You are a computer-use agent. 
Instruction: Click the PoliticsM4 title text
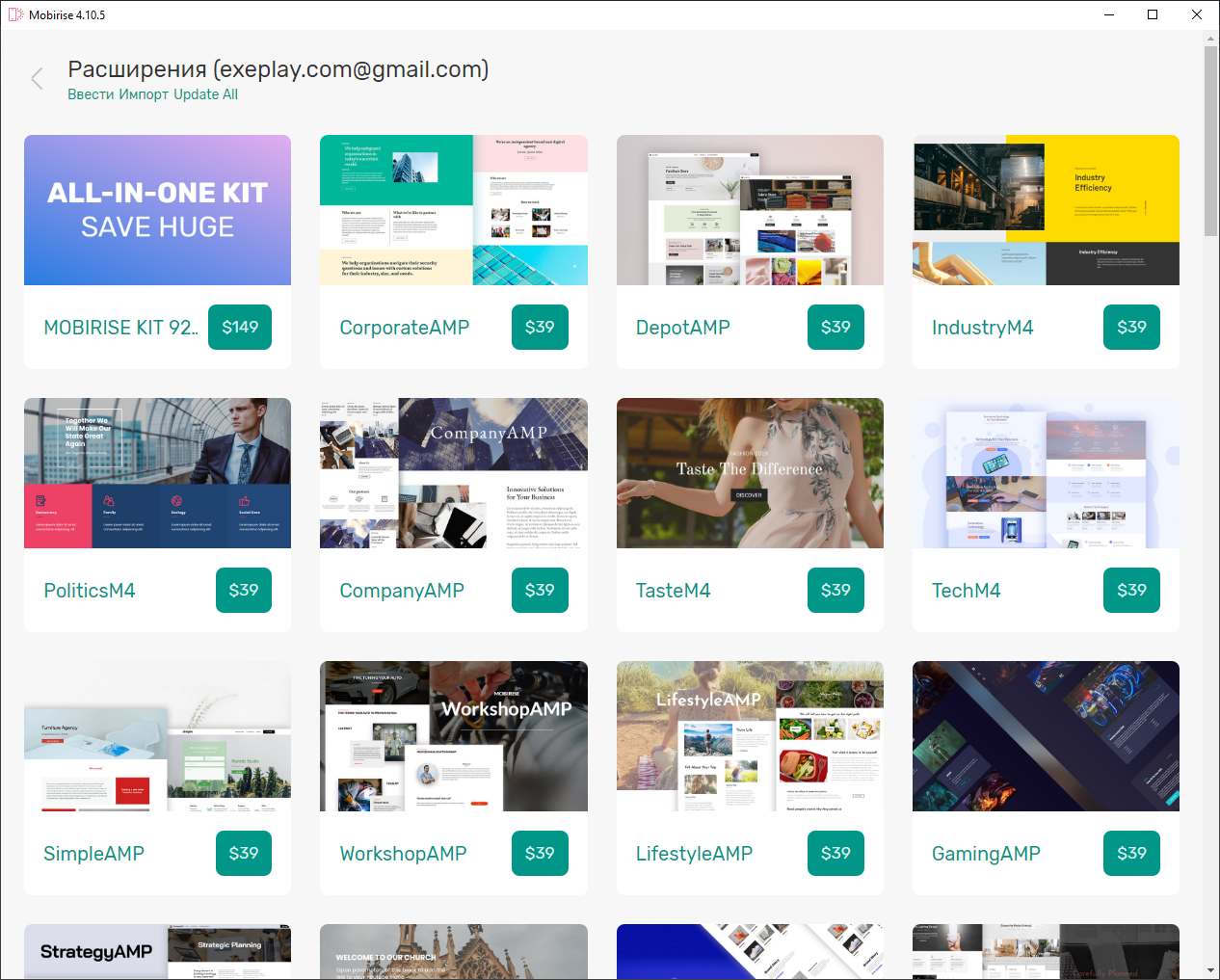(90, 591)
